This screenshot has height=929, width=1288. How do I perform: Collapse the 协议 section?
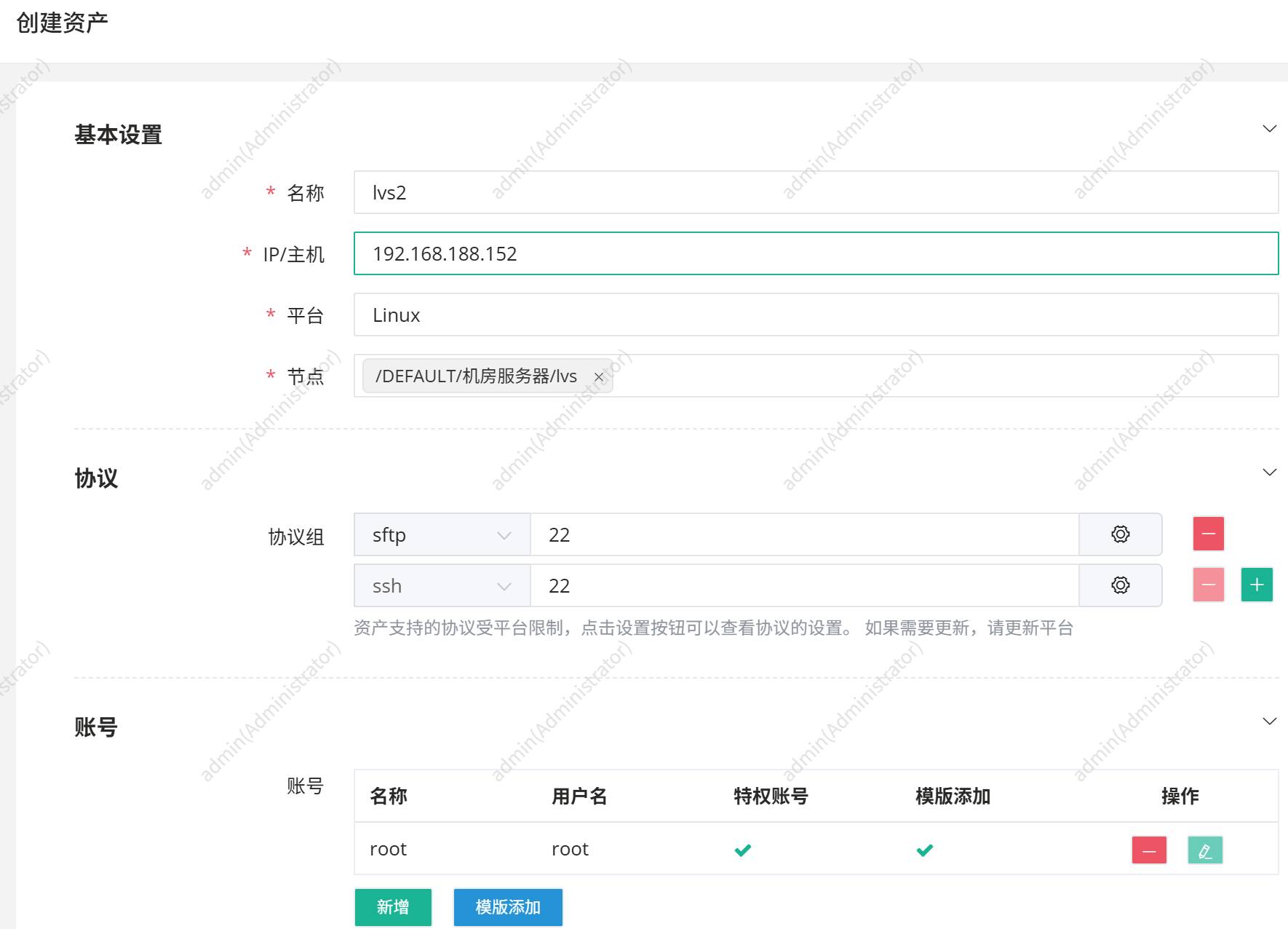tap(1269, 473)
